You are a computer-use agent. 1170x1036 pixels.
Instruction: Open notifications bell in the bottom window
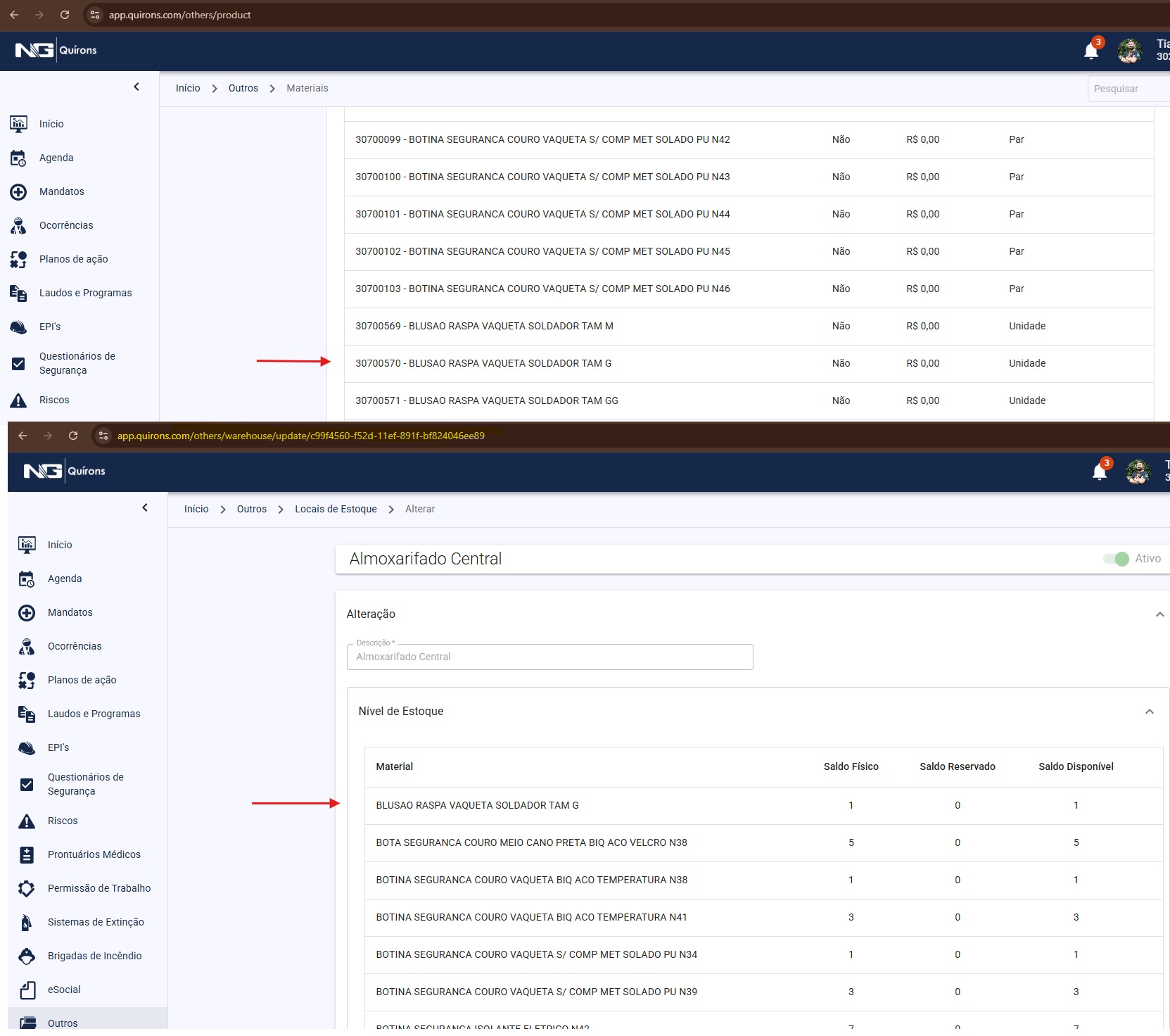pos(1100,472)
